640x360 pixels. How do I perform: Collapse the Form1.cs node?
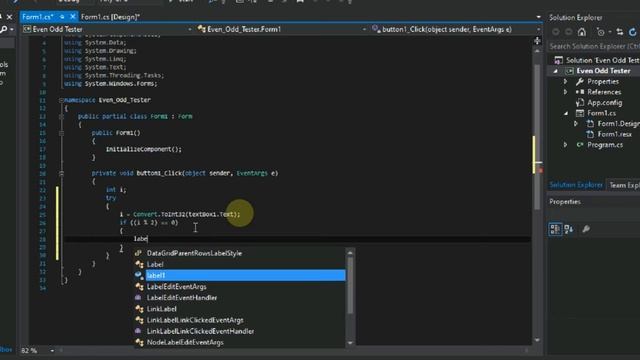(565, 113)
